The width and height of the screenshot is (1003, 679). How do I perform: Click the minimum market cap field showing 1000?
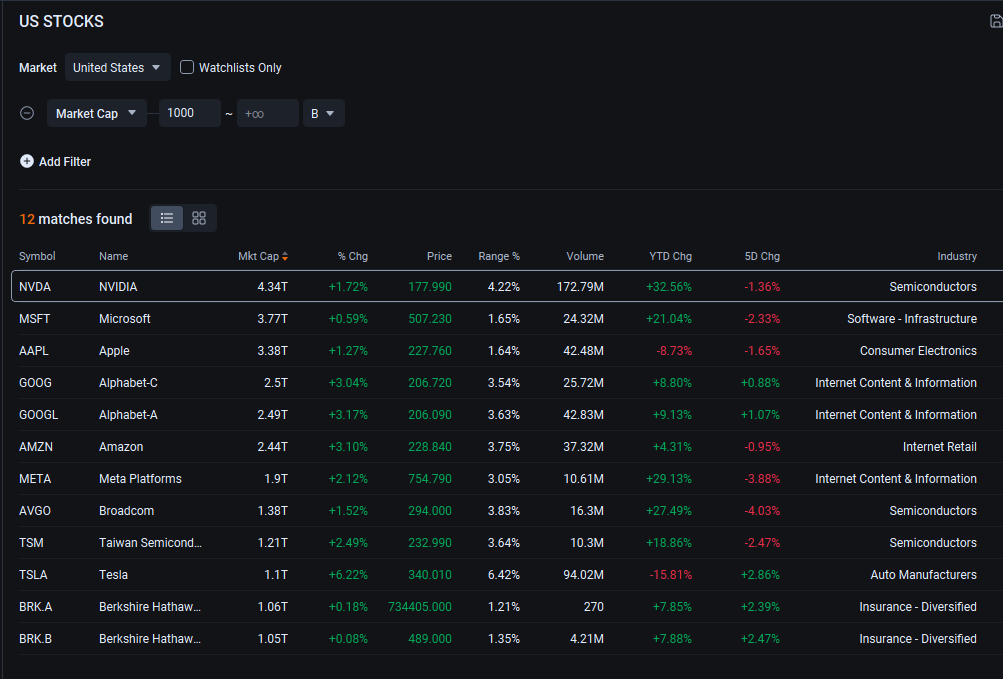[189, 113]
